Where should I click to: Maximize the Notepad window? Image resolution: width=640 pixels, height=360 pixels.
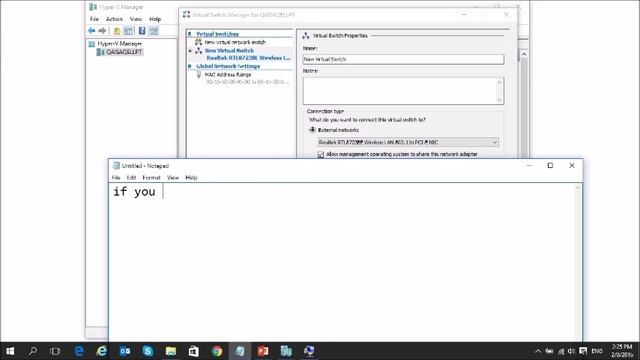550,165
